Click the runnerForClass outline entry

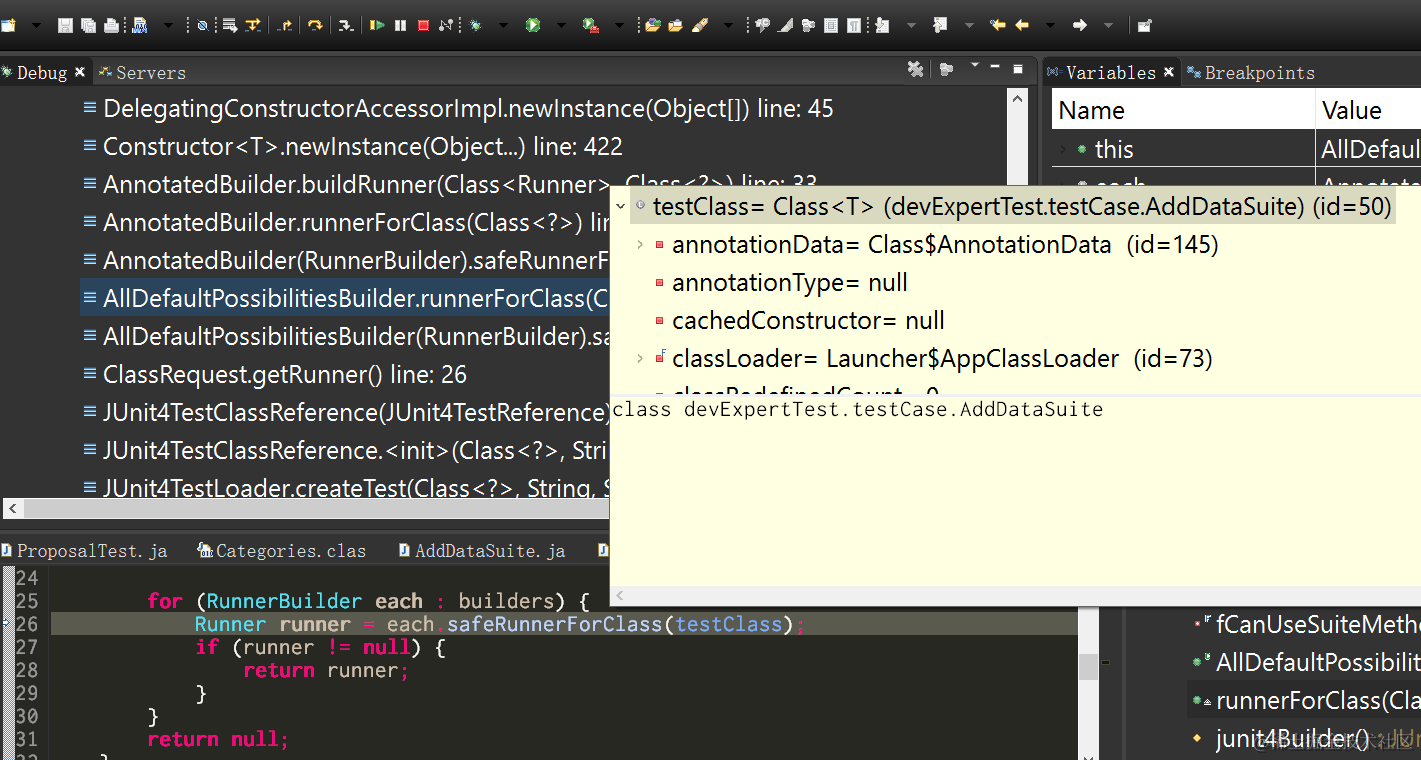pyautogui.click(x=1306, y=701)
